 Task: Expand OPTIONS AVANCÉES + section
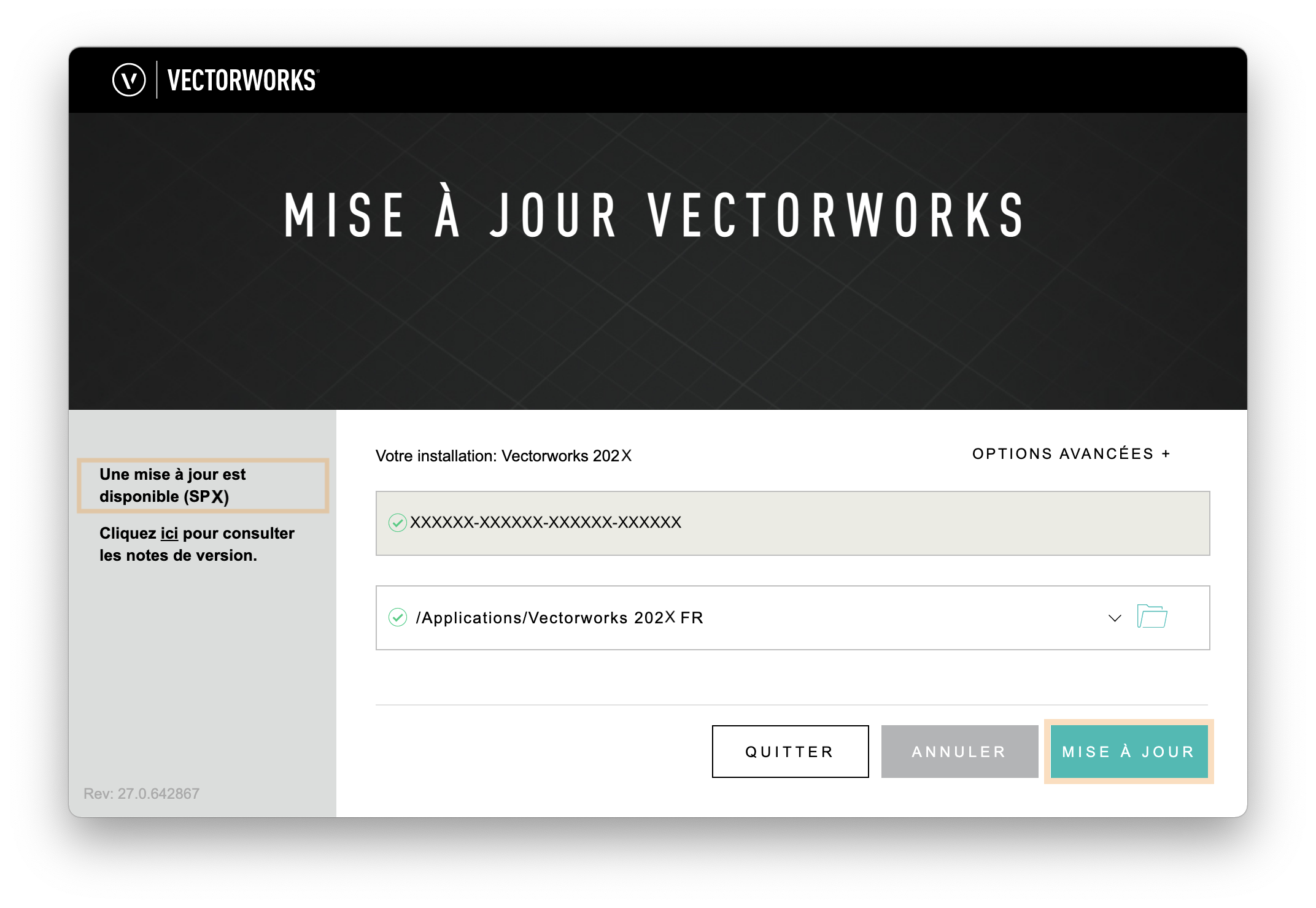coord(1072,454)
